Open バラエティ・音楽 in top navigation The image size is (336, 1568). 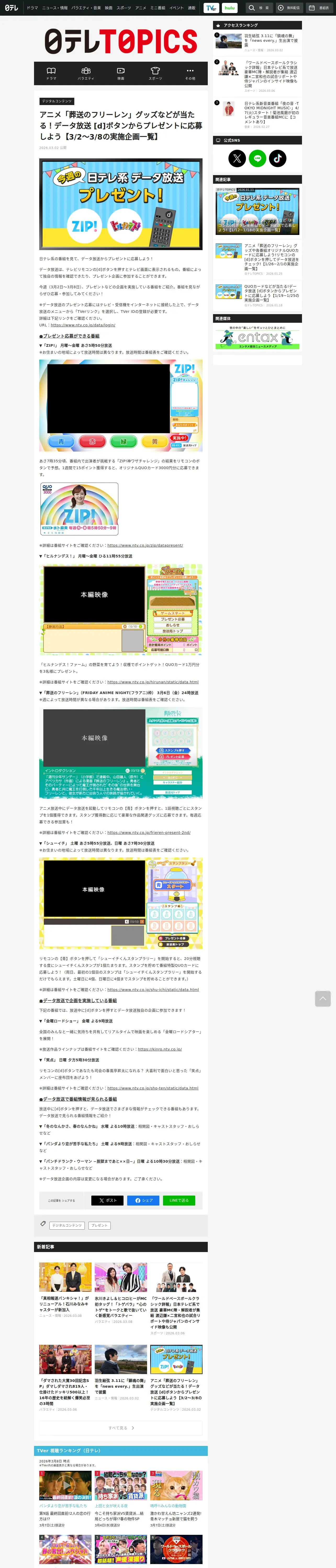point(86,8)
